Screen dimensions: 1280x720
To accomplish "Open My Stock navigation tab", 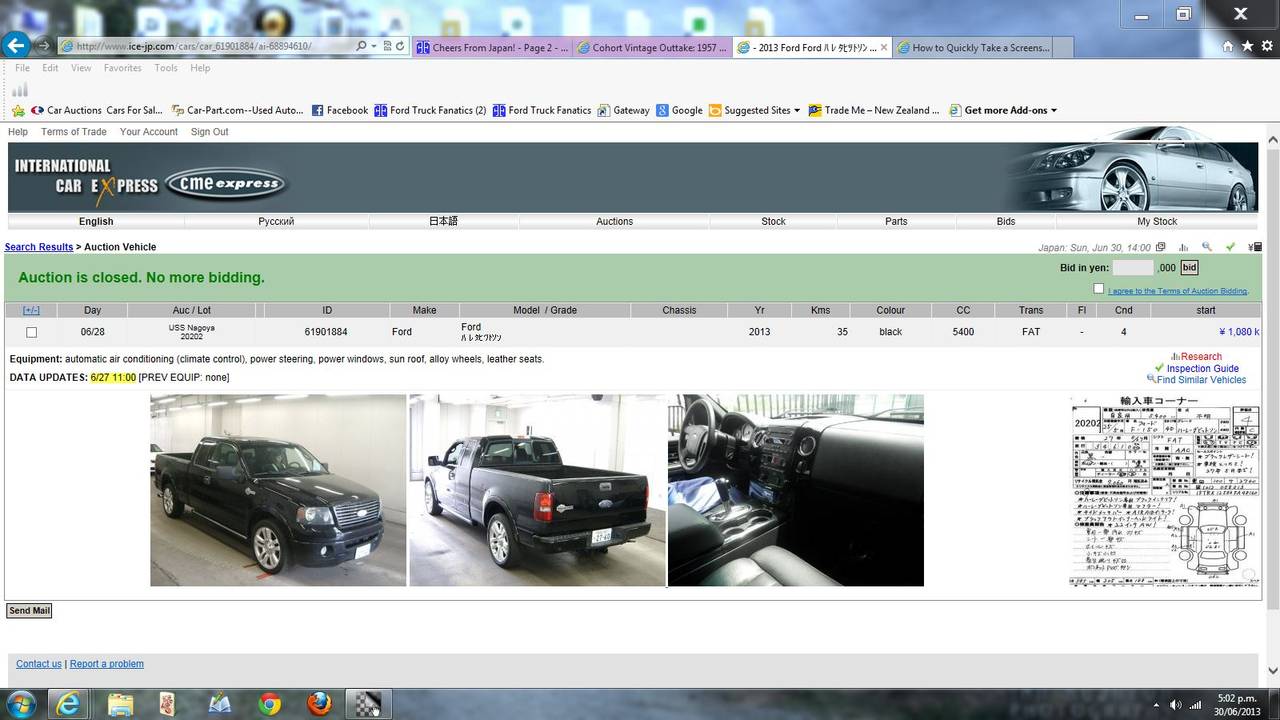I will [1157, 221].
